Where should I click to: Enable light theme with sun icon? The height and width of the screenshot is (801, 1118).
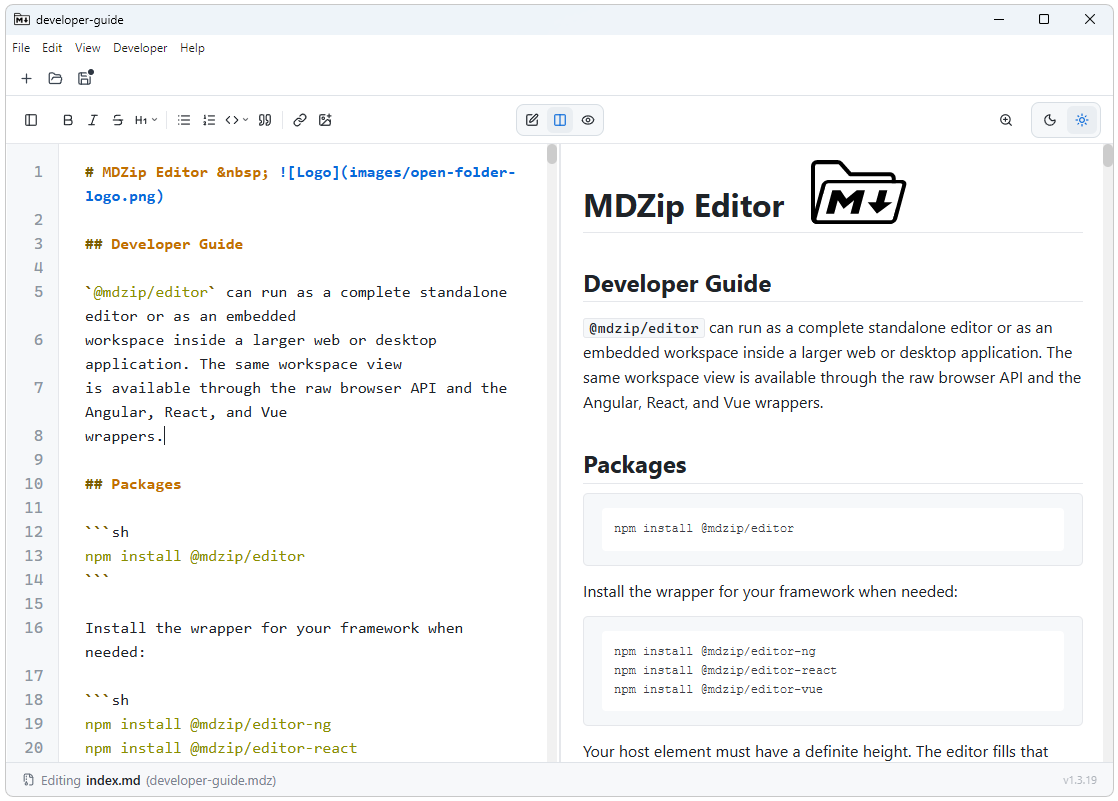(1082, 120)
